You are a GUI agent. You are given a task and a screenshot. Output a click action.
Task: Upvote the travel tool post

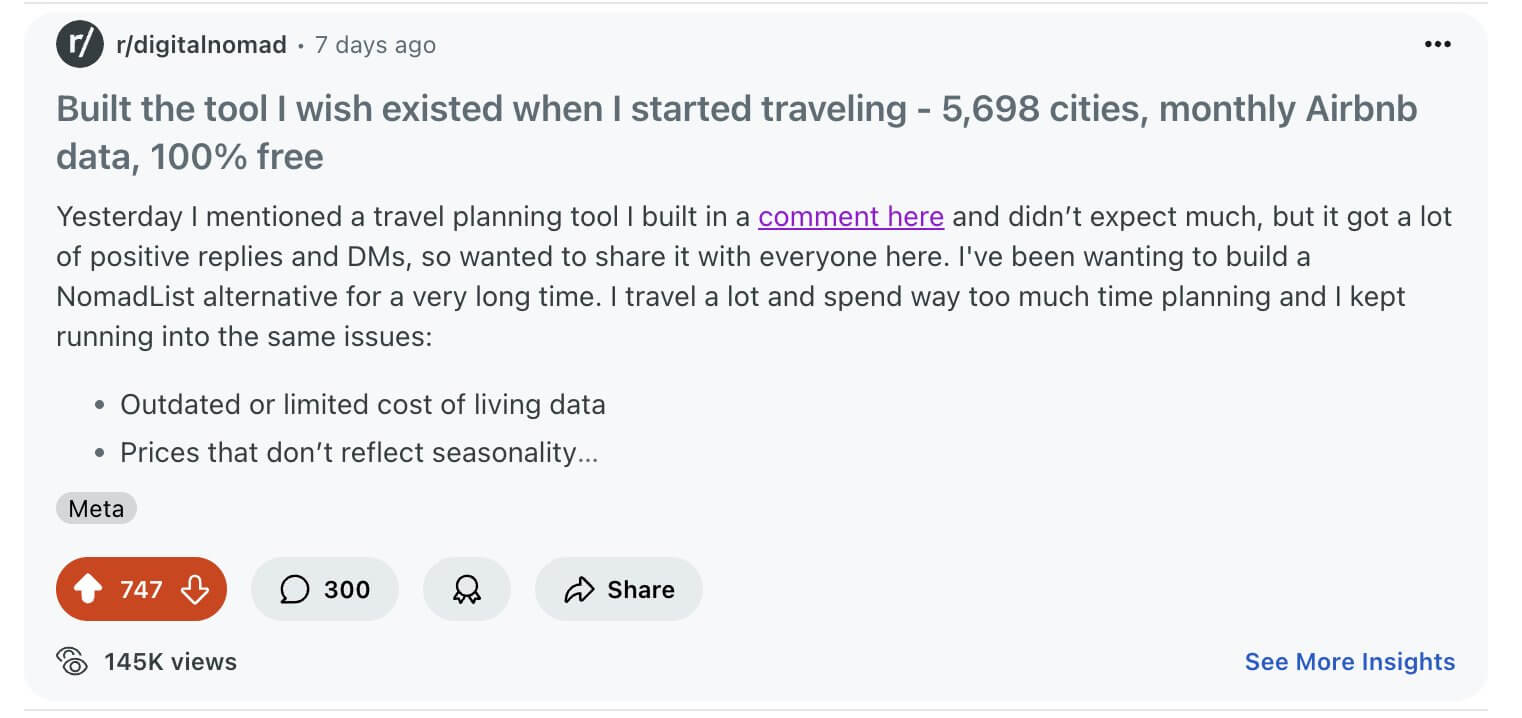(x=89, y=590)
